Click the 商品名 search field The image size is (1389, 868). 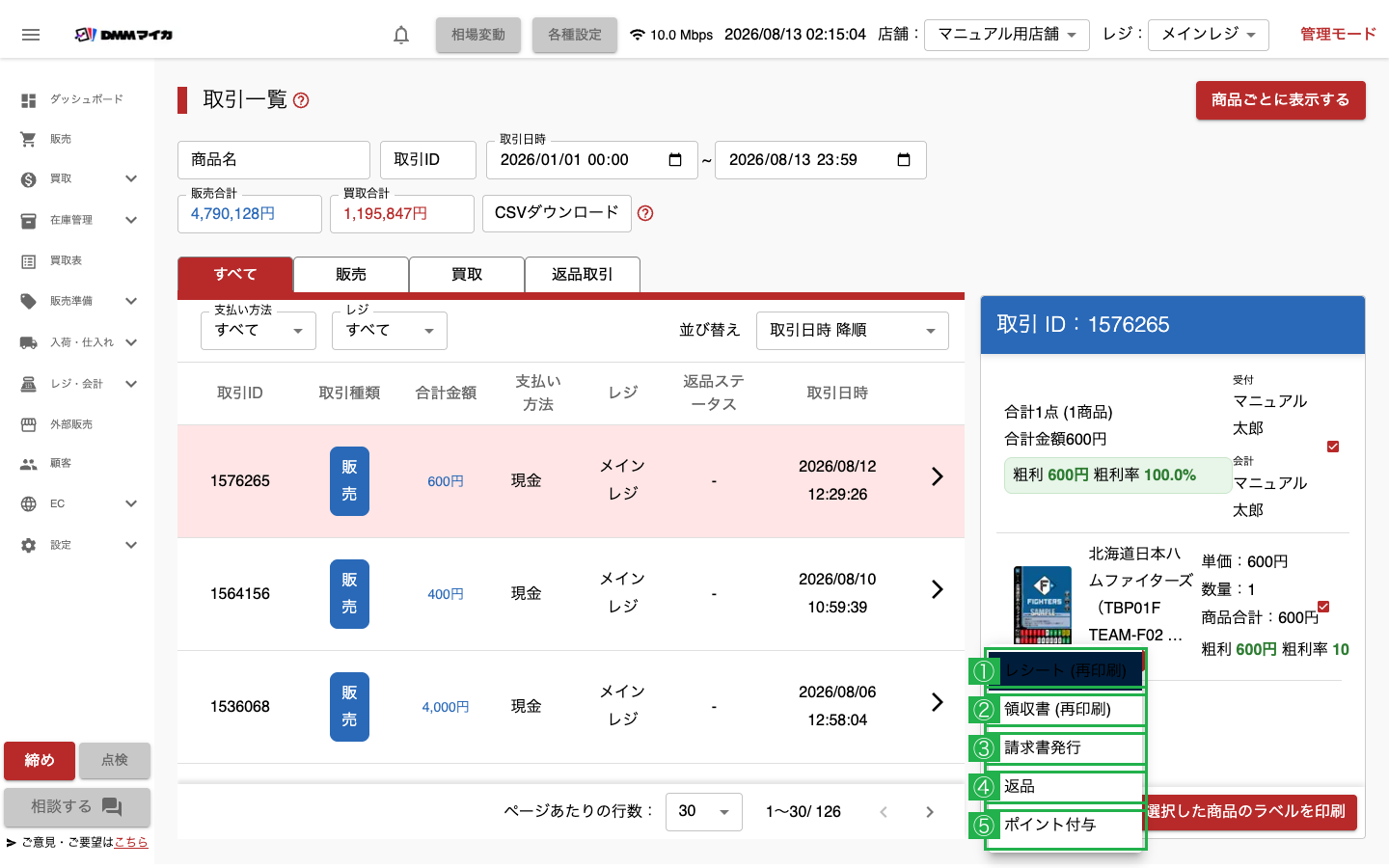tap(274, 160)
